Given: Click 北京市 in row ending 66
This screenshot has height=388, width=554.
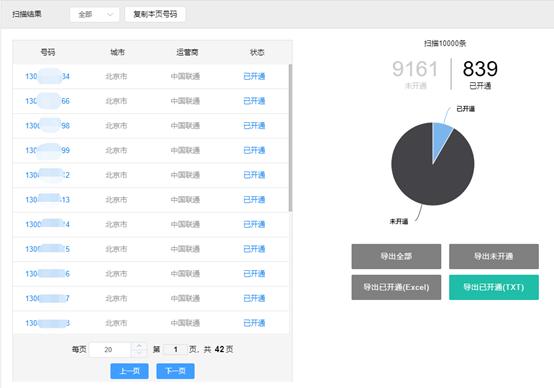Looking at the screenshot, I should [116, 101].
